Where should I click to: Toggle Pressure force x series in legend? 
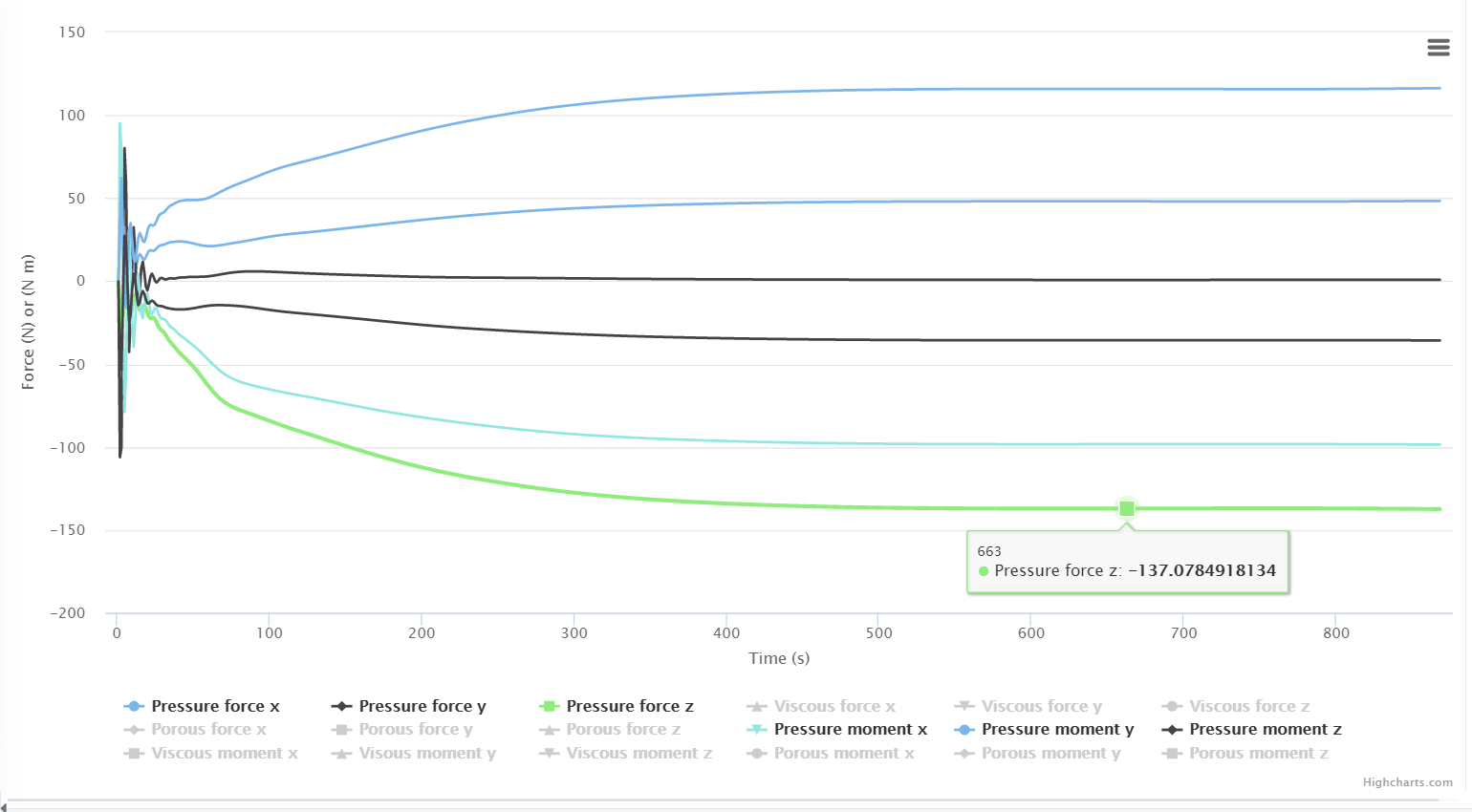pyautogui.click(x=214, y=707)
